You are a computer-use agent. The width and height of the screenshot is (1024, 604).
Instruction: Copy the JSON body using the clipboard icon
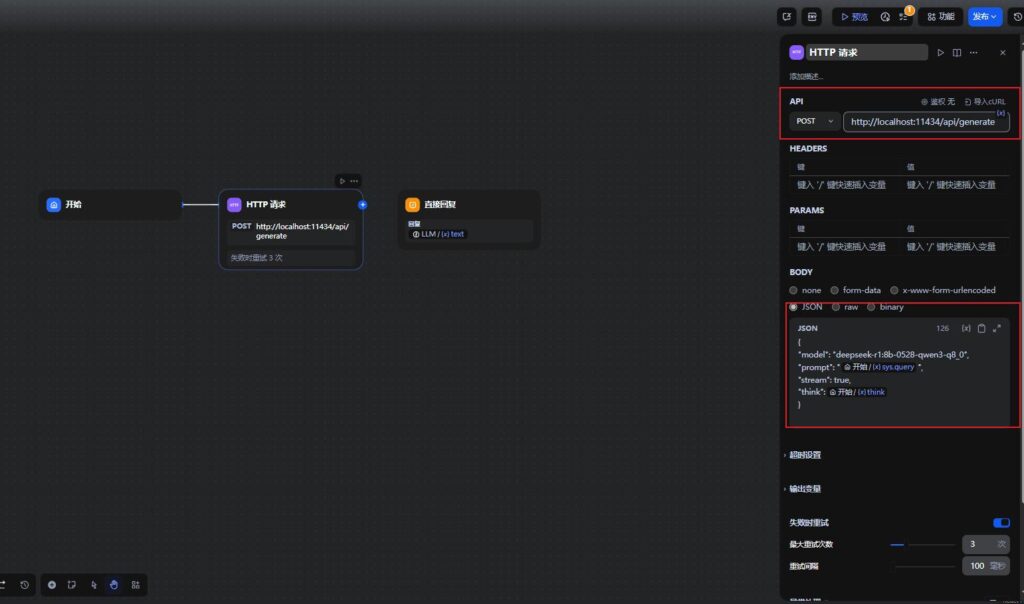[982, 328]
